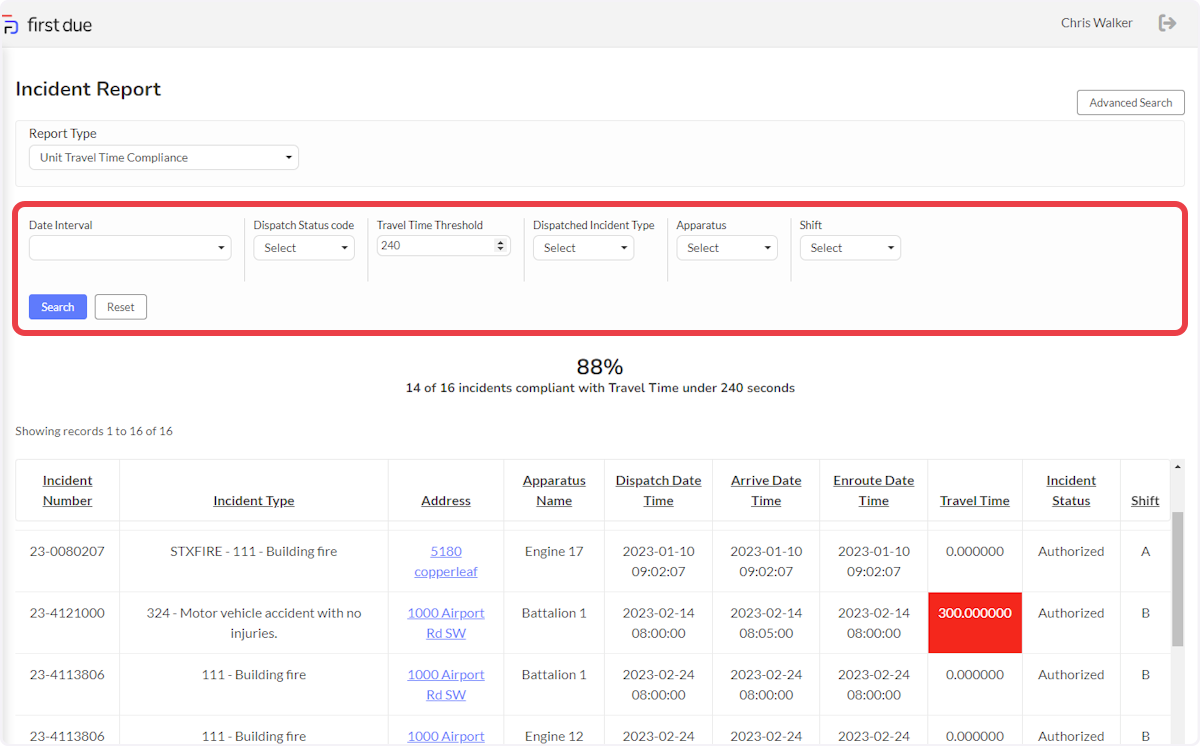Open 1000 Airport Rd SW link for Battalion 1 building fire
Screen dimensions: 1200x746
pyautogui.click(x=446, y=685)
